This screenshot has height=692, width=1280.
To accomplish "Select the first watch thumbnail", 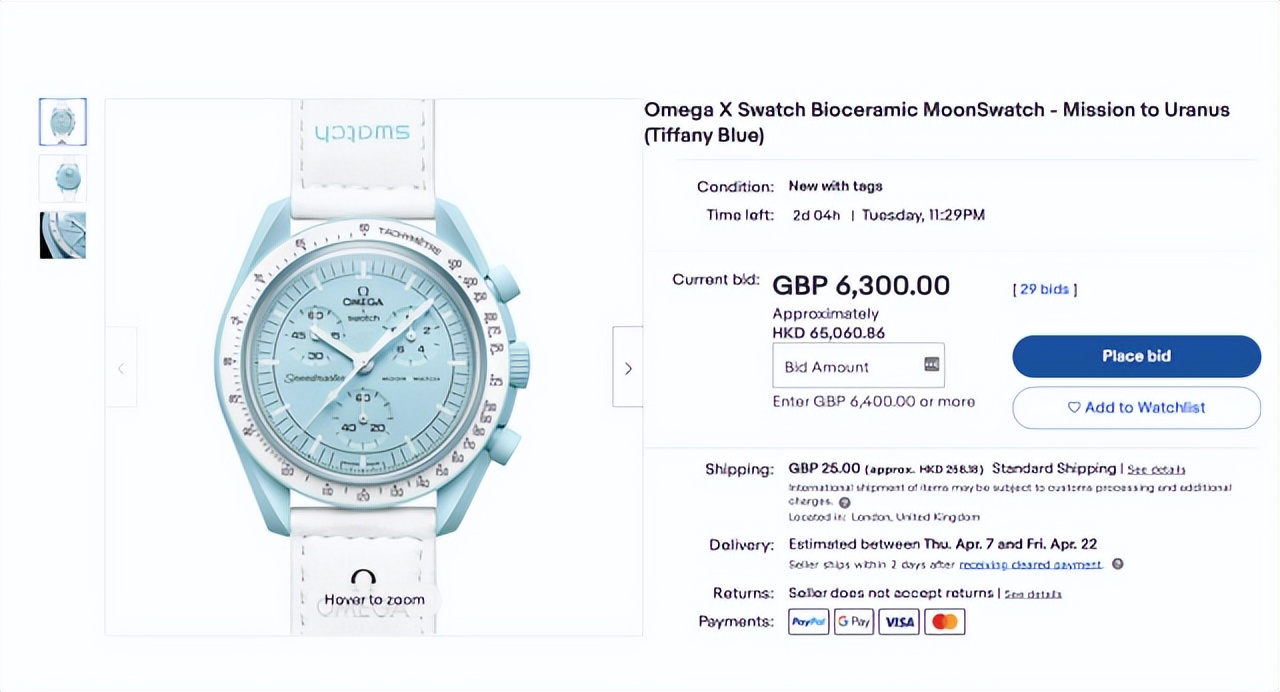I will [x=62, y=121].
